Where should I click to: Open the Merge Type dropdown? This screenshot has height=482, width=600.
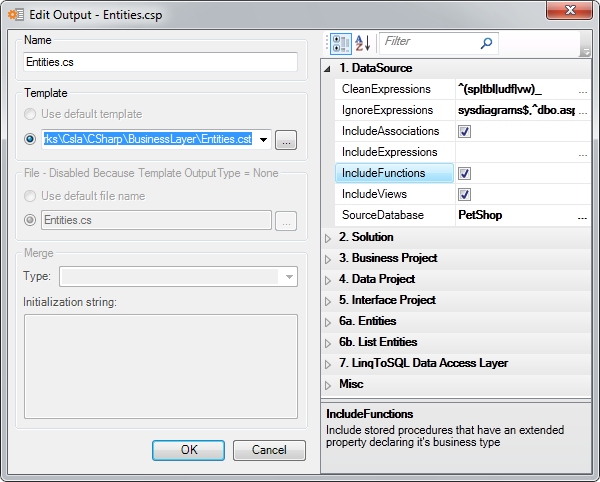[290, 277]
